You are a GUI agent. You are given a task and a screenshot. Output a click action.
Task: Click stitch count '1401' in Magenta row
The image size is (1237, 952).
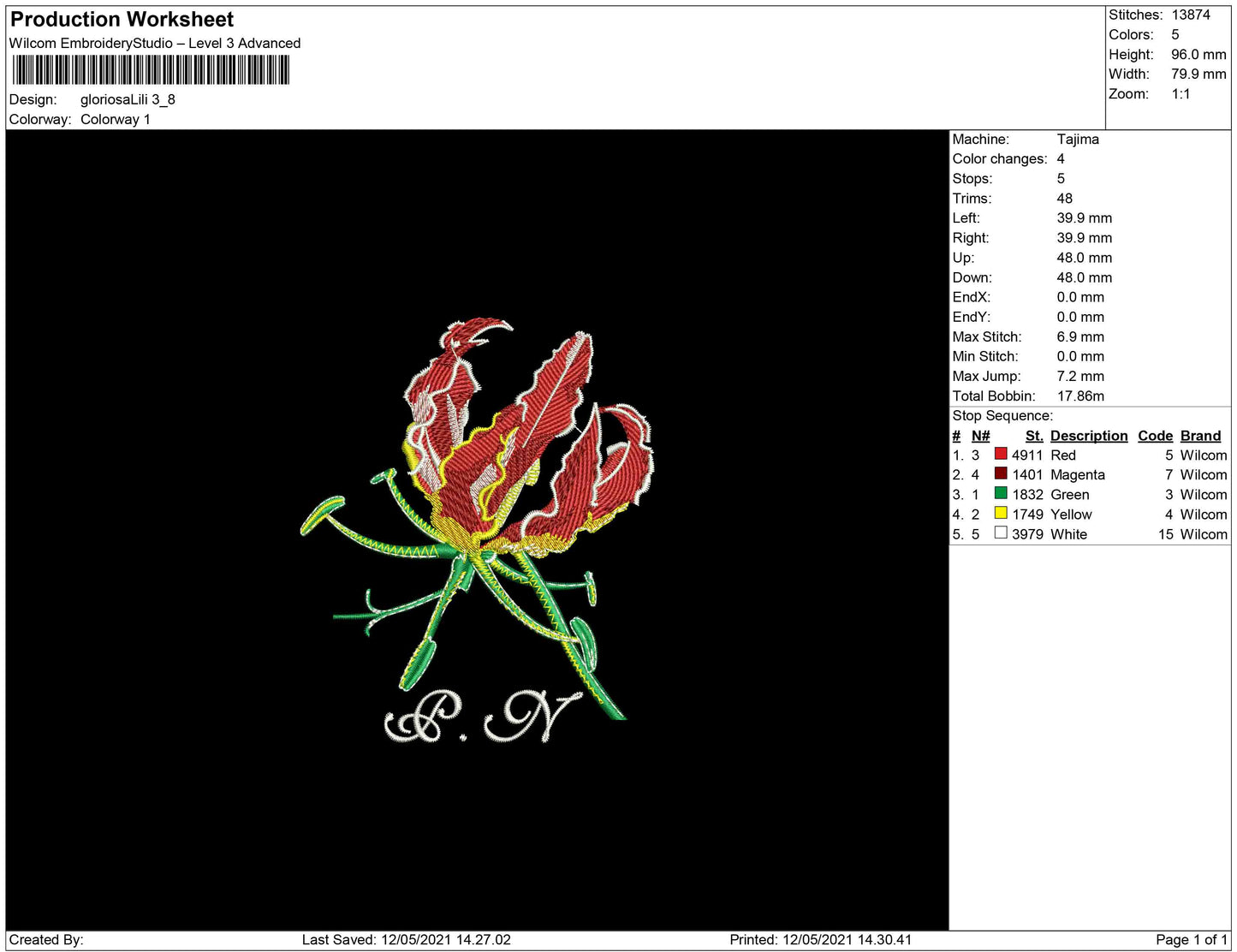[x=1027, y=474]
